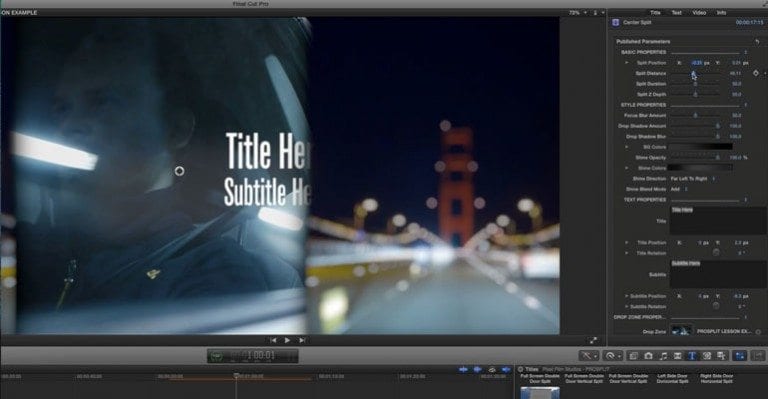
Task: Click the Share project icon
Action: pos(758,356)
